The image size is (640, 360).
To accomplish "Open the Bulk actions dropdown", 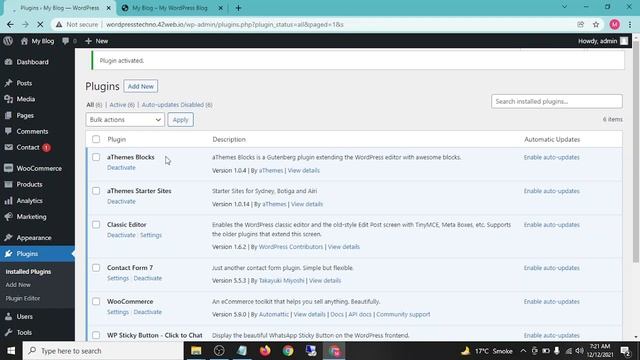I will [125, 120].
